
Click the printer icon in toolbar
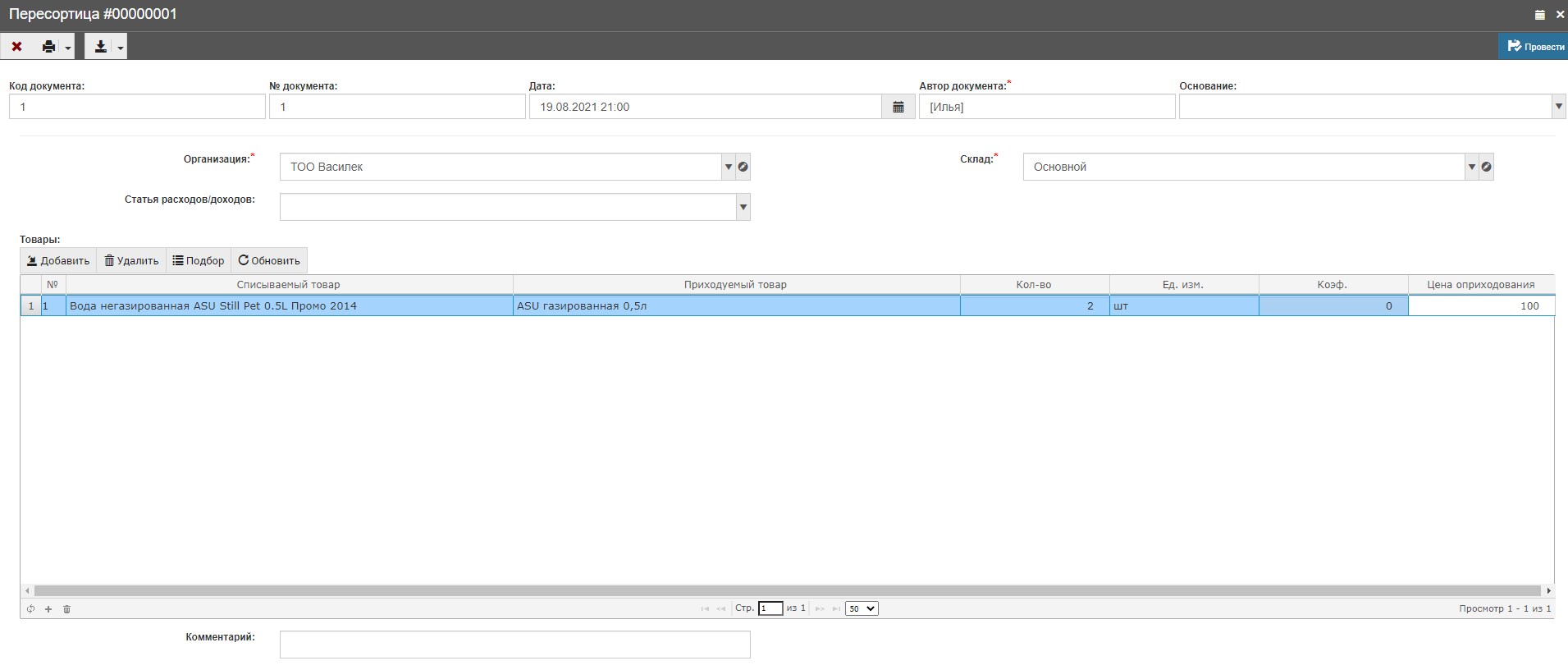tap(48, 47)
